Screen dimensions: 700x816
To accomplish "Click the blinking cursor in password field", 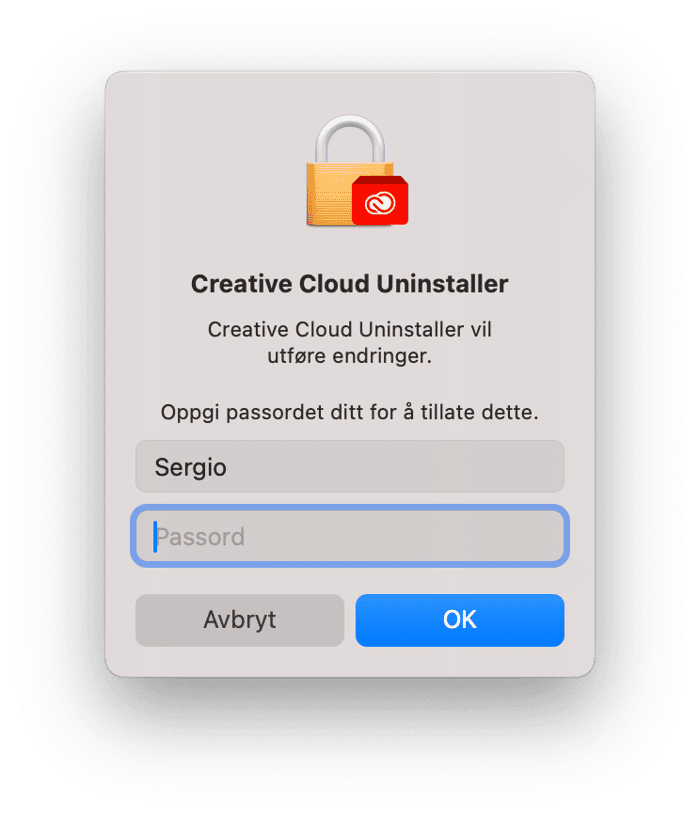I will click(x=155, y=537).
